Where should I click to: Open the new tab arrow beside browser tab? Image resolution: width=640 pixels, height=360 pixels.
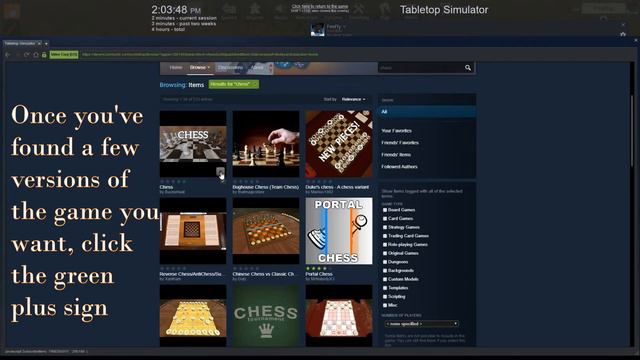(x=46, y=43)
